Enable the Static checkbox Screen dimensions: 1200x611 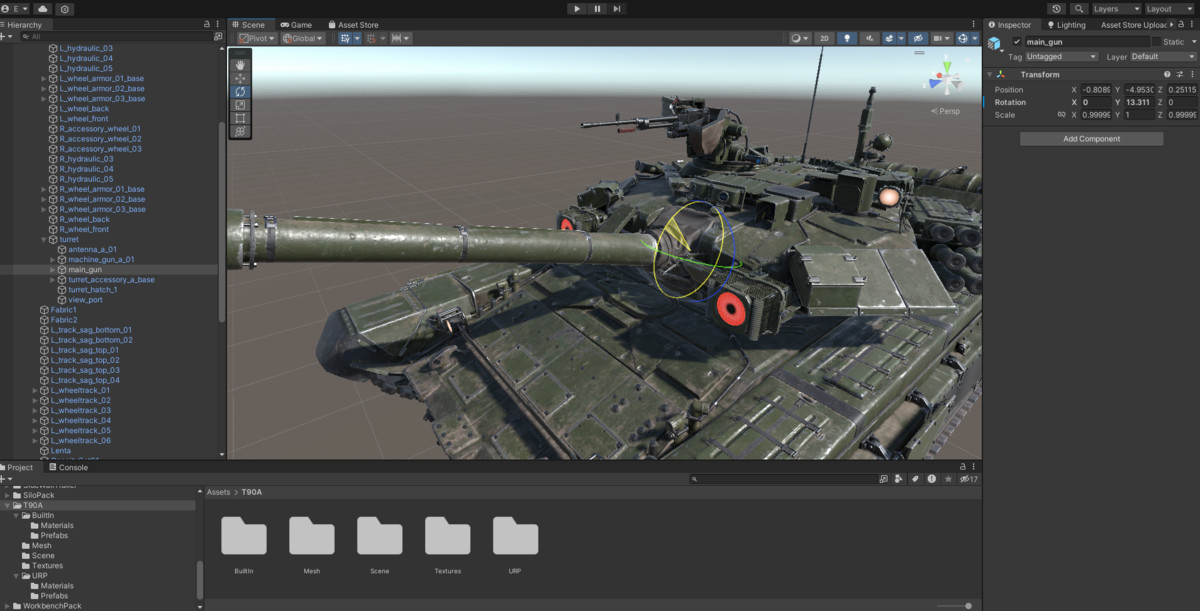pyautogui.click(x=1156, y=42)
